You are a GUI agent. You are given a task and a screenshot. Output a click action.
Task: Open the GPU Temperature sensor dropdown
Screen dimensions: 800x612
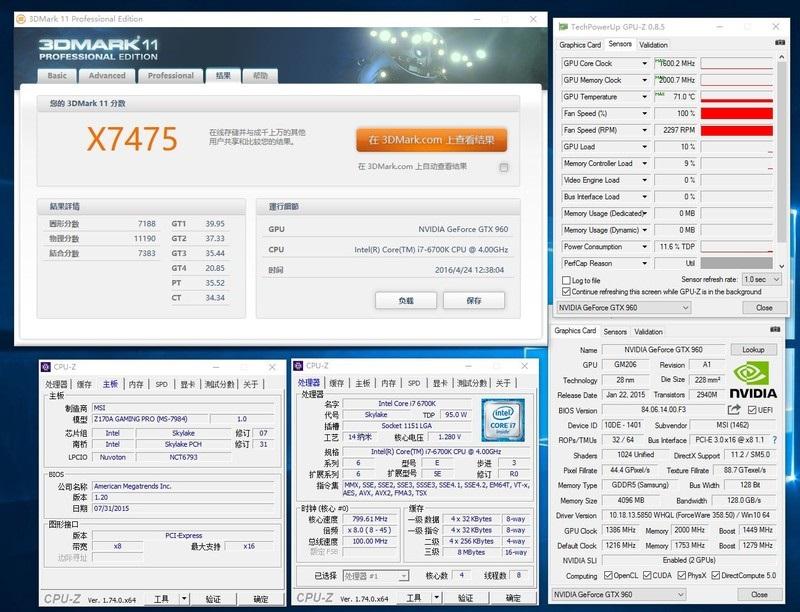coord(644,96)
